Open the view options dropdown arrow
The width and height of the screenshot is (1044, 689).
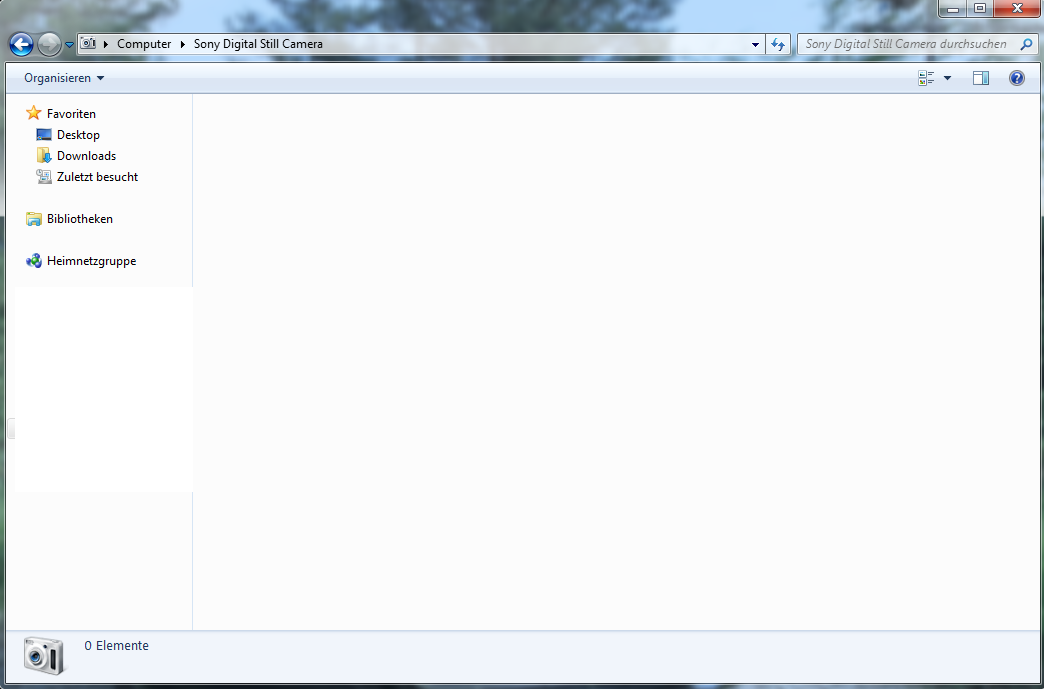(947, 79)
